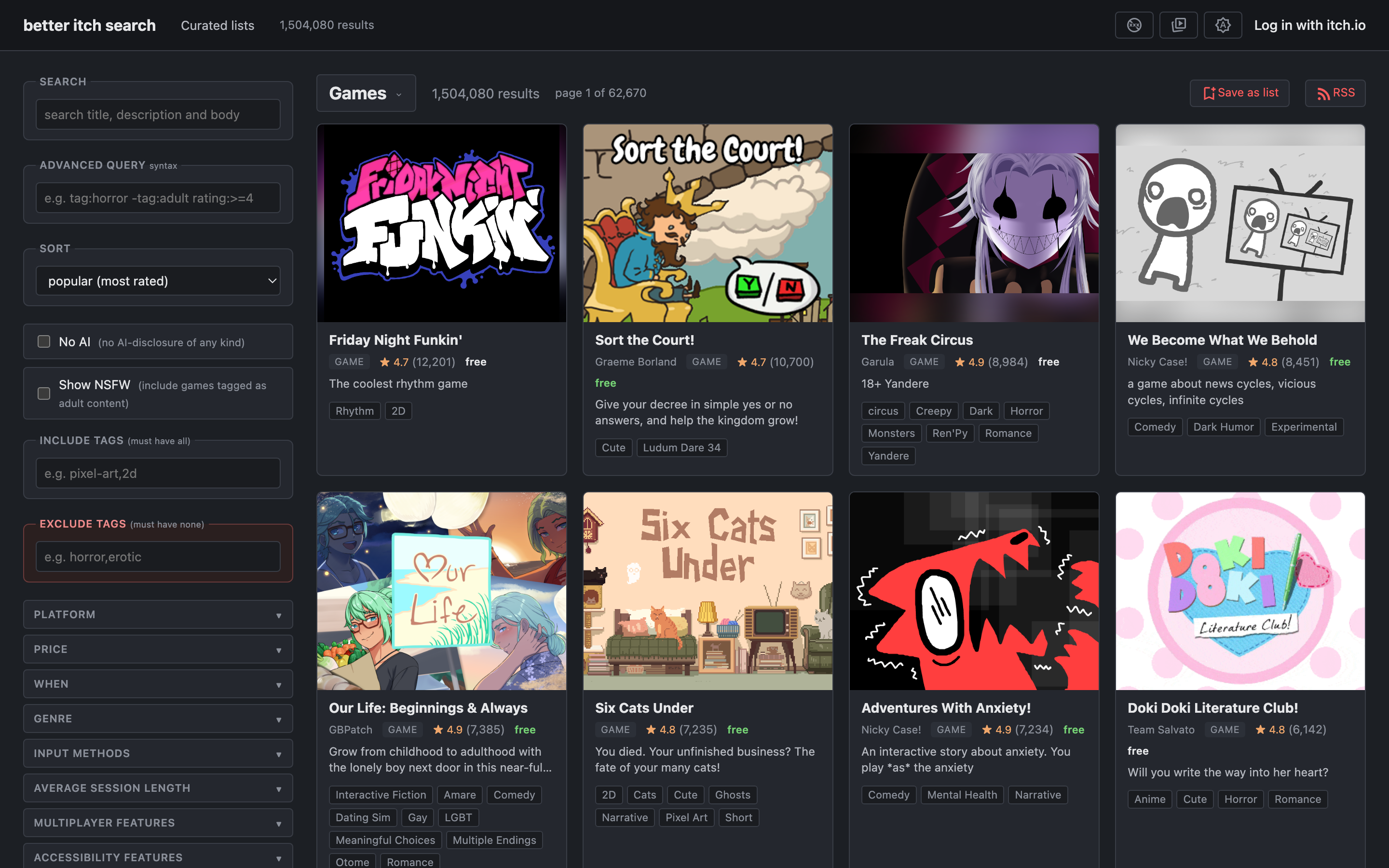Open Our Life cover image

441,591
